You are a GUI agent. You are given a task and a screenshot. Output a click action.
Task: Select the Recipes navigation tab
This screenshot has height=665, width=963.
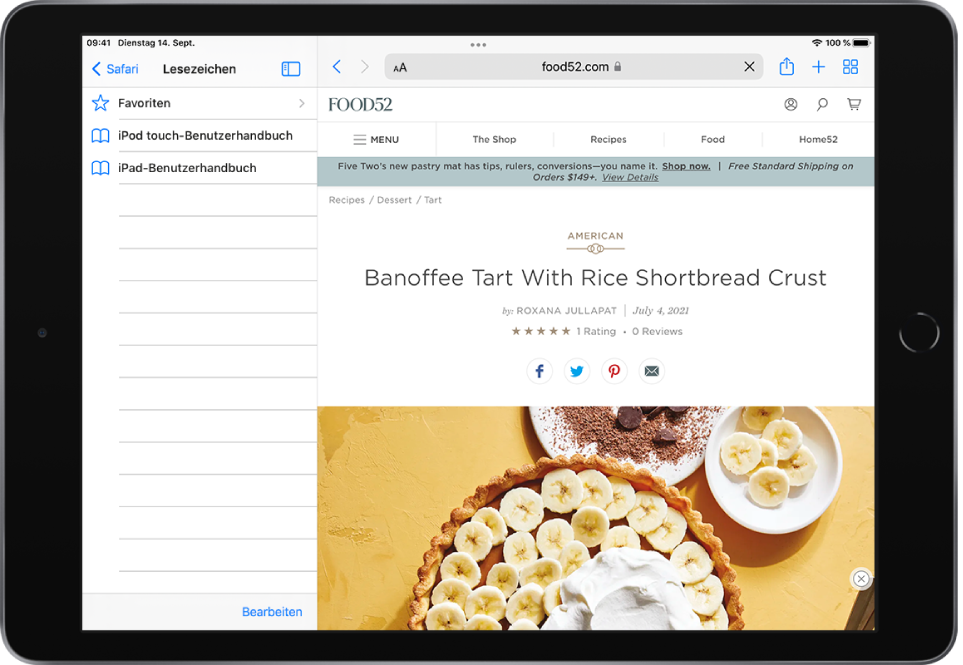point(608,140)
